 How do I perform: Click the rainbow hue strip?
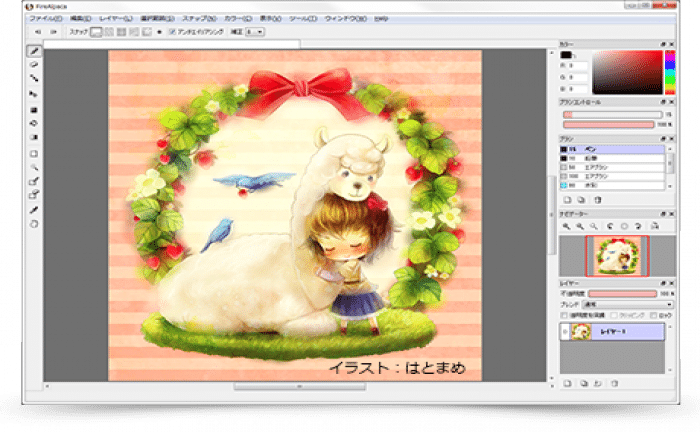[670, 72]
